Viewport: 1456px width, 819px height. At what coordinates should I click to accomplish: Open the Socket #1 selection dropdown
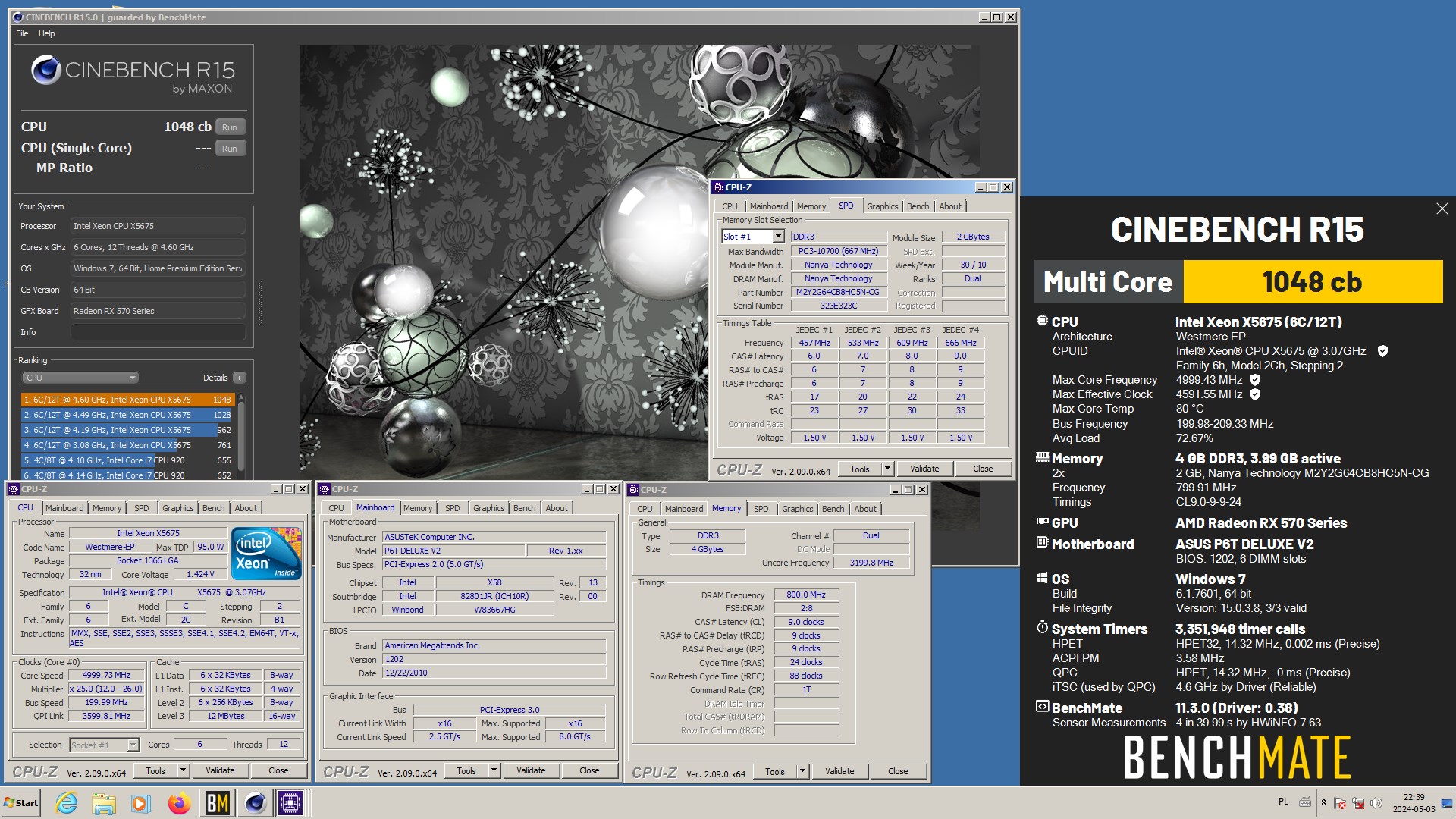pyautogui.click(x=133, y=745)
